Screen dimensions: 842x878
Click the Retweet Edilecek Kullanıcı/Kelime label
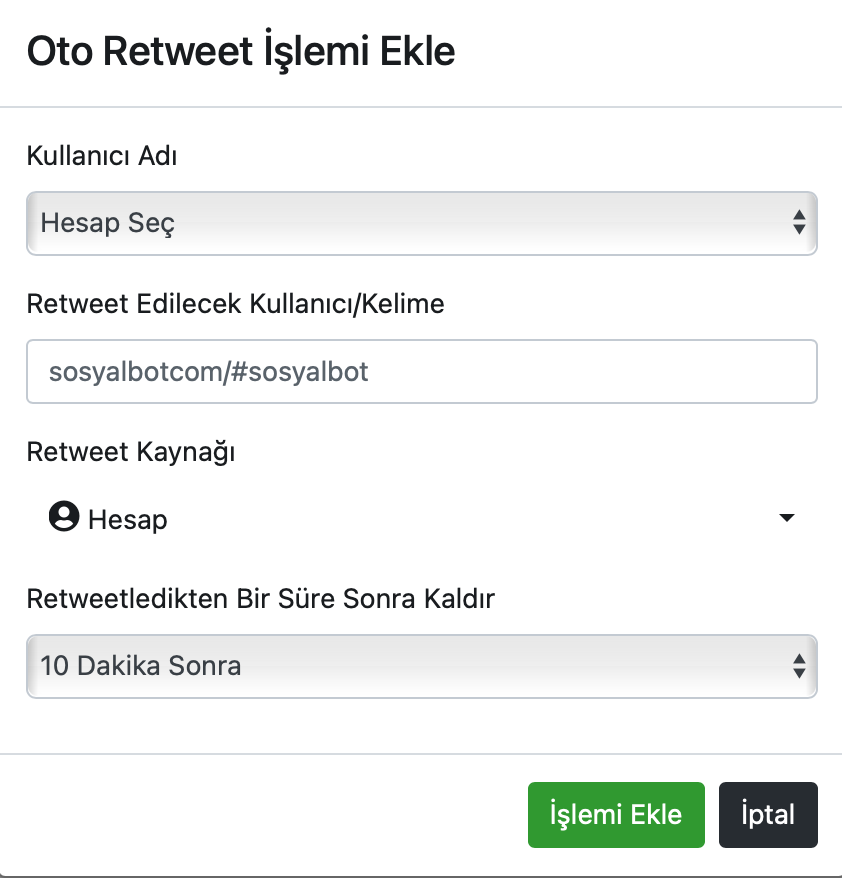tap(235, 304)
